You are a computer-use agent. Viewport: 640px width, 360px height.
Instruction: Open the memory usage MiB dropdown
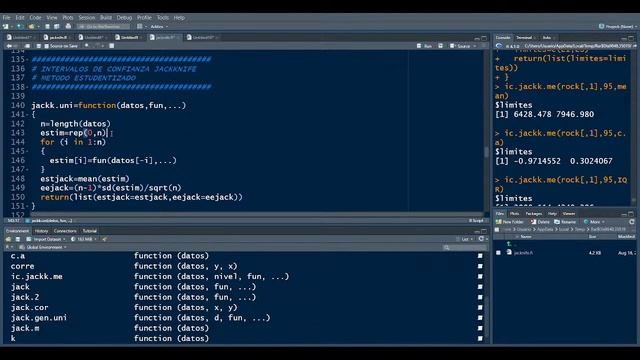click(84, 239)
